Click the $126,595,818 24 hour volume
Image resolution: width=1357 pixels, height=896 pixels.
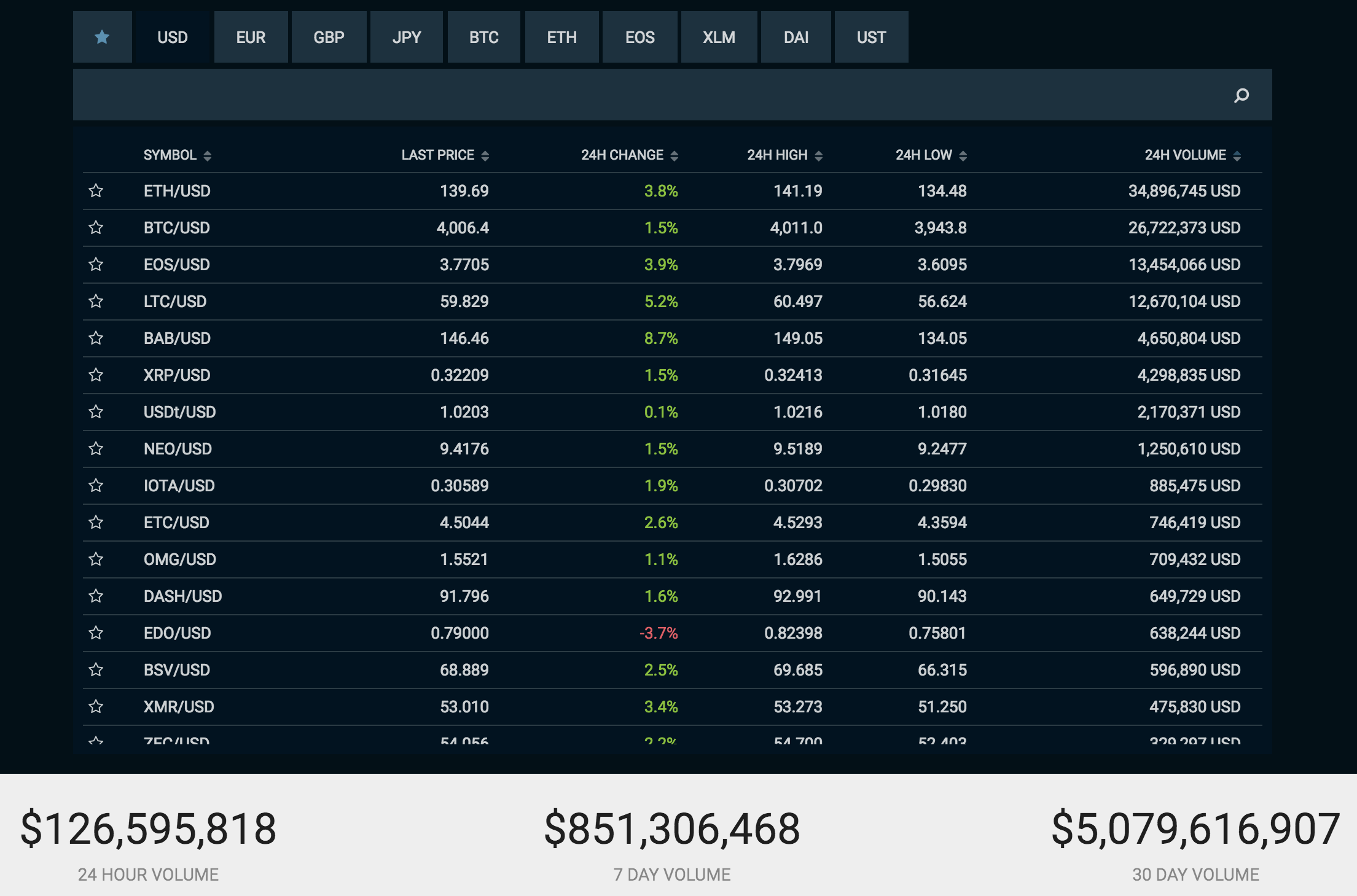coord(148,829)
